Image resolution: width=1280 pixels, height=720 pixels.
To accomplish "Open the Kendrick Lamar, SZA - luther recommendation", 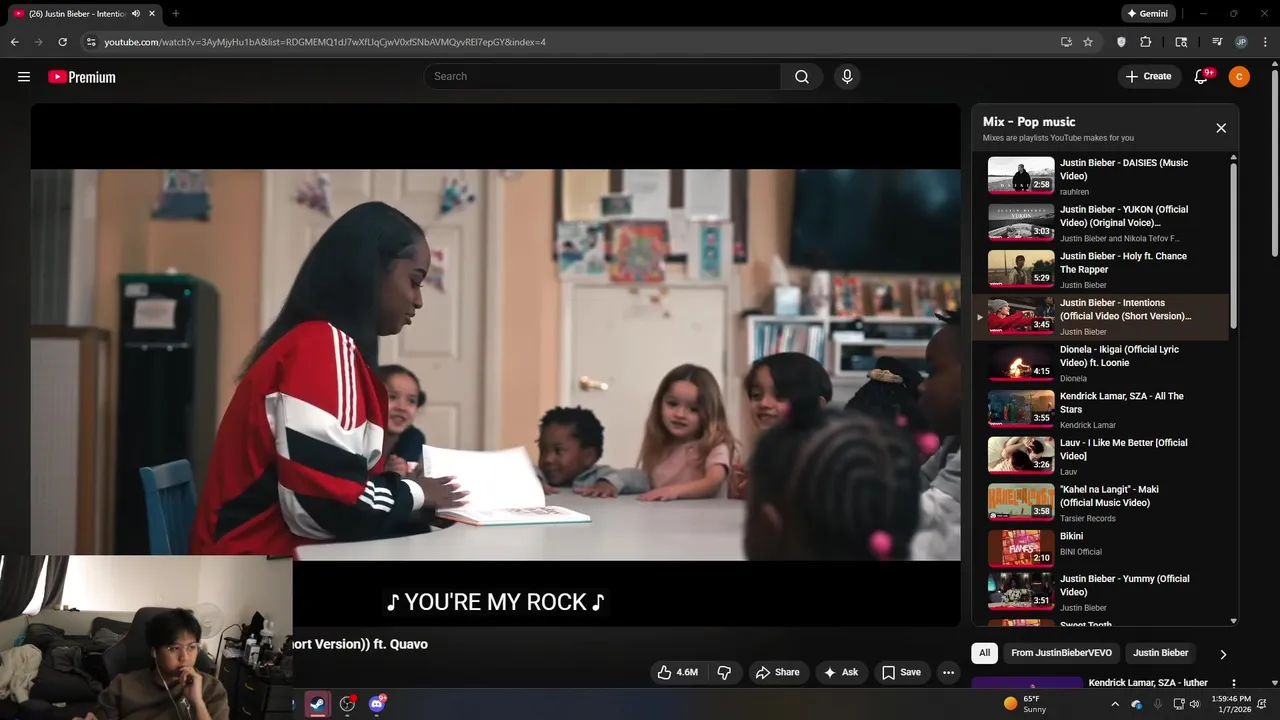I will (1148, 683).
